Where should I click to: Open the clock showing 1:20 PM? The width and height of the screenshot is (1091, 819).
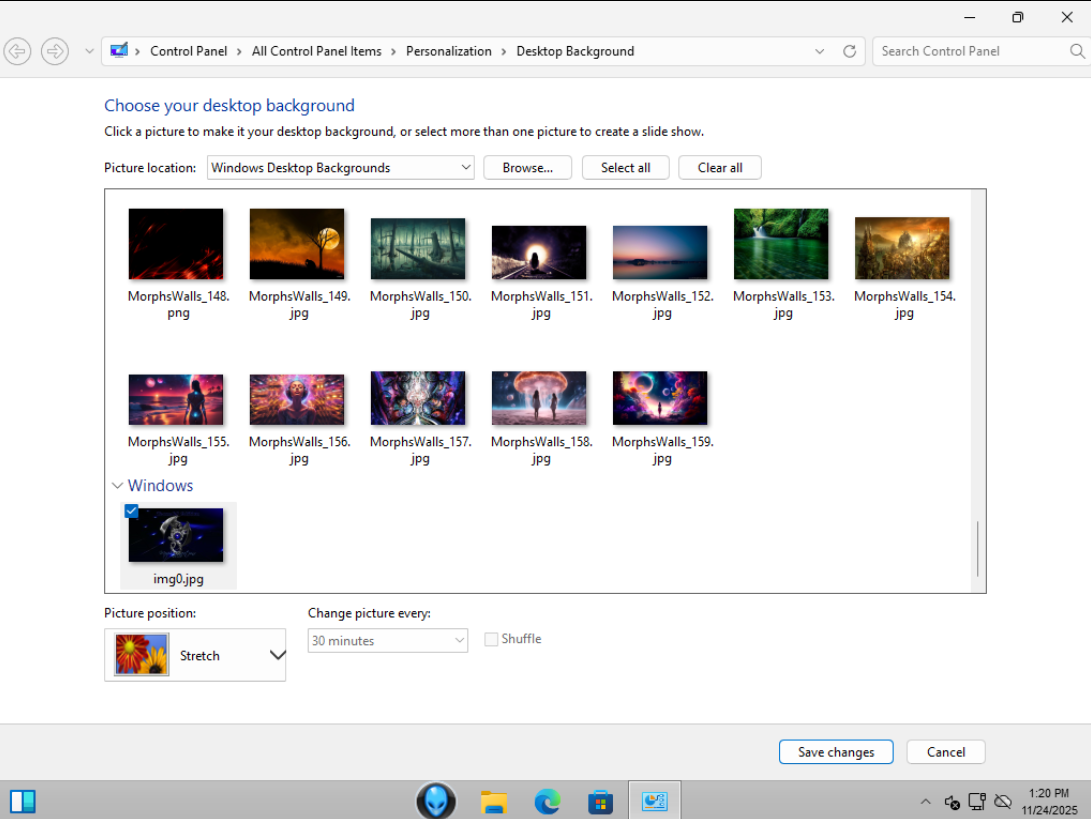click(x=1049, y=802)
